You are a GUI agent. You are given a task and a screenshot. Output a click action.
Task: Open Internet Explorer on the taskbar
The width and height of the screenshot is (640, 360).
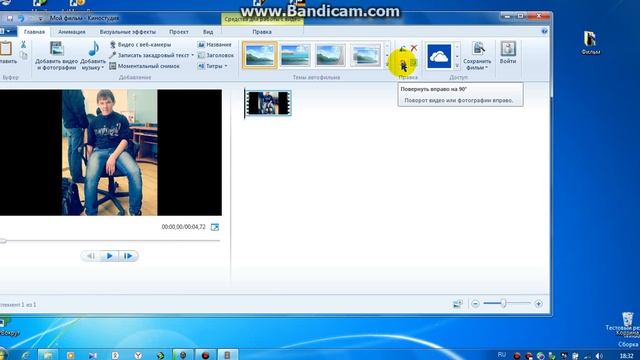coord(26,355)
